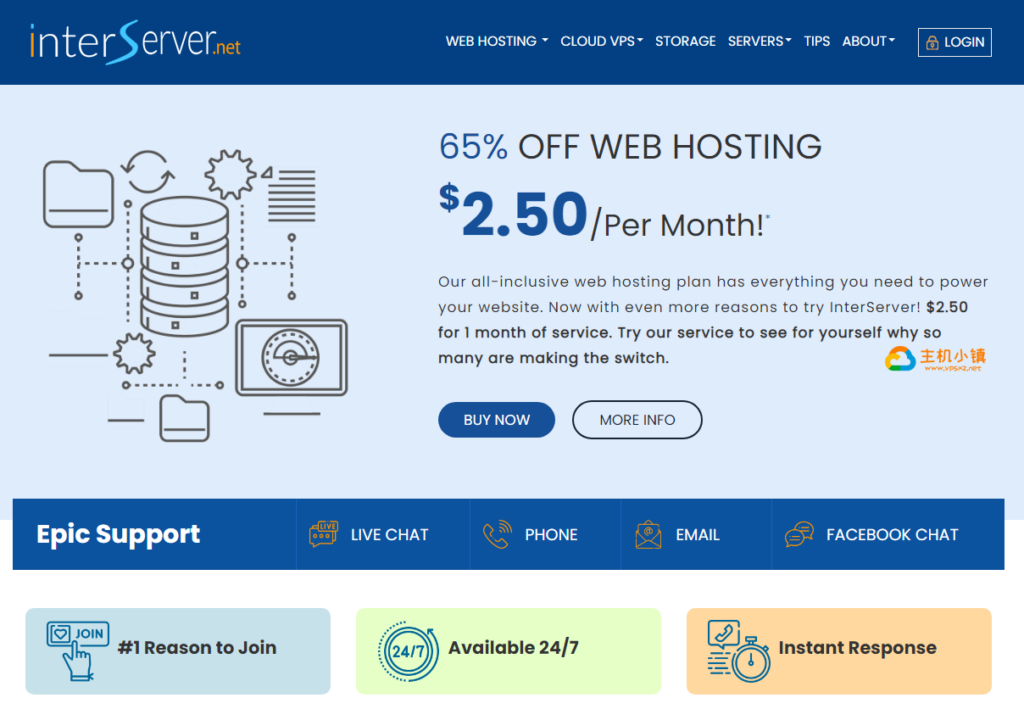Click the Instant Response stopwatch icon

point(739,651)
